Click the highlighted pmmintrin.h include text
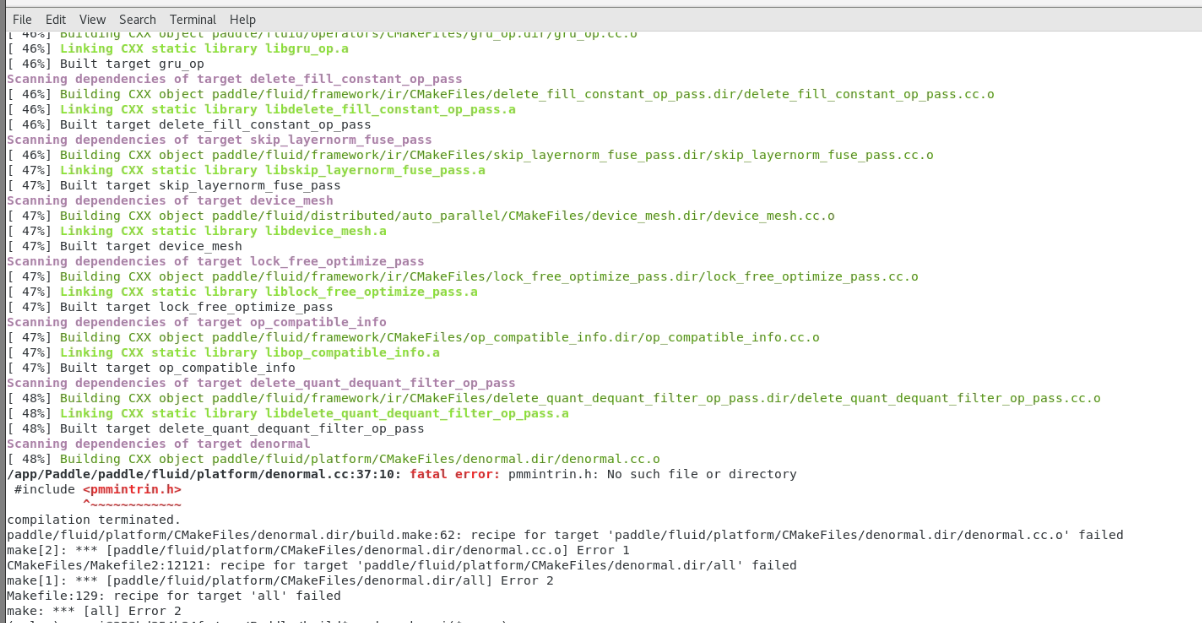The width and height of the screenshot is (1202, 623). pyautogui.click(x=130, y=489)
